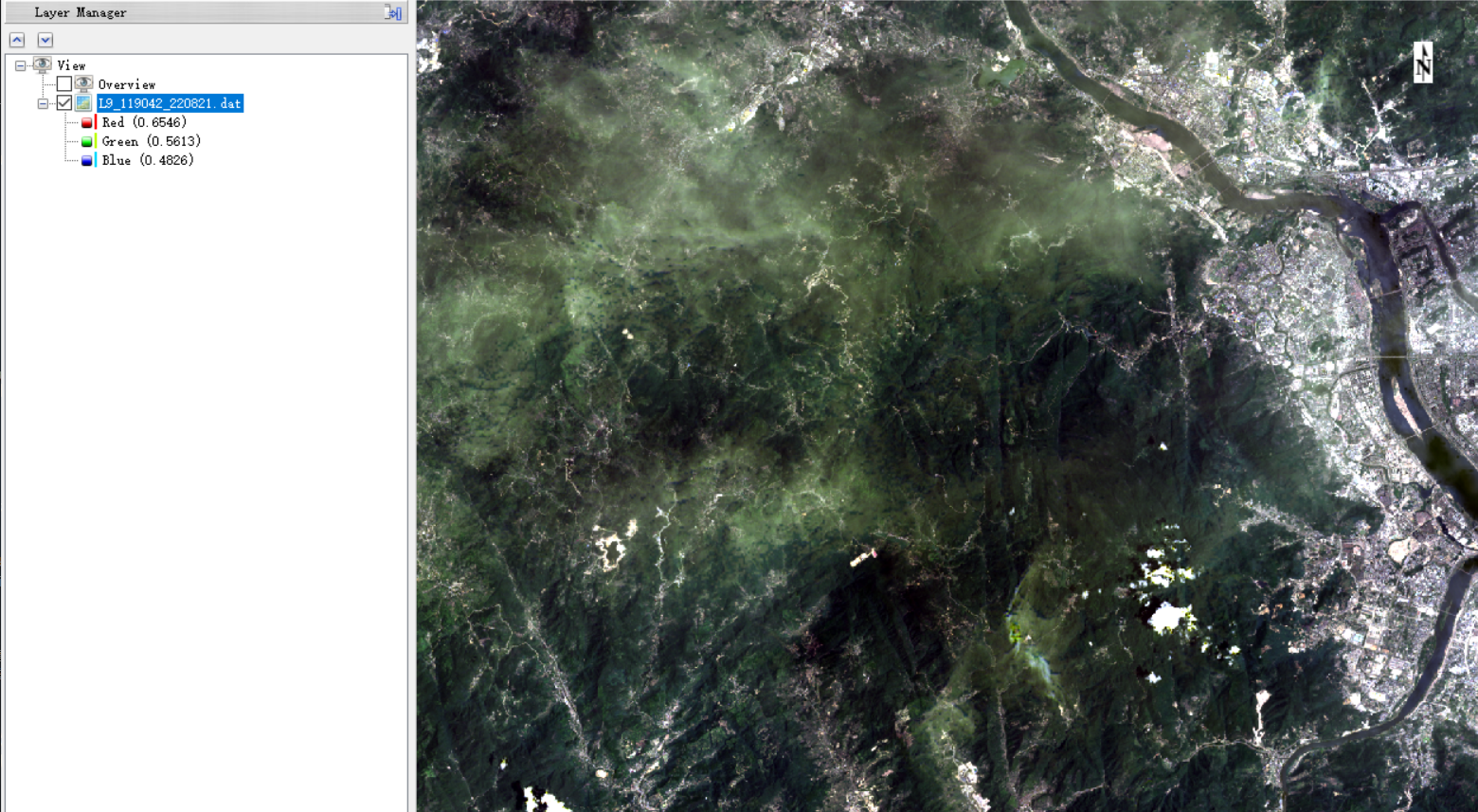This screenshot has height=812, width=1478.
Task: Click the Layer Manager dock/hide panel icon
Action: 393,12
